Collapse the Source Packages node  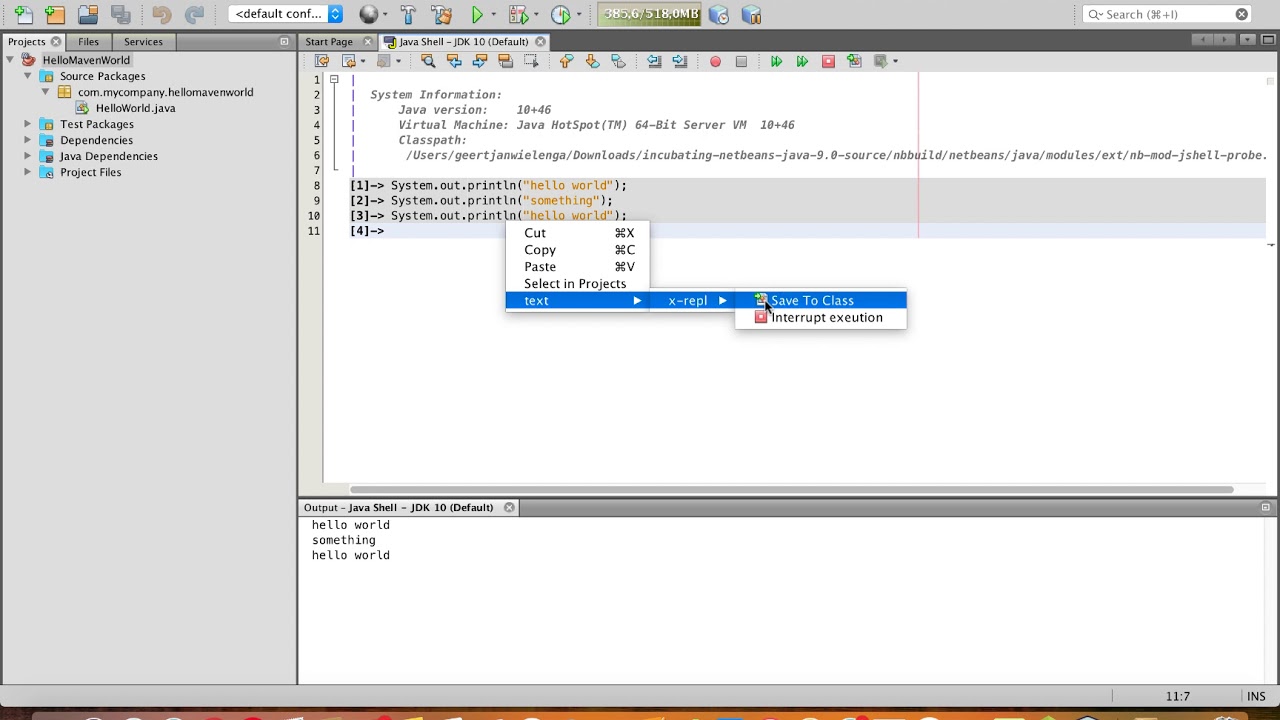[x=28, y=76]
